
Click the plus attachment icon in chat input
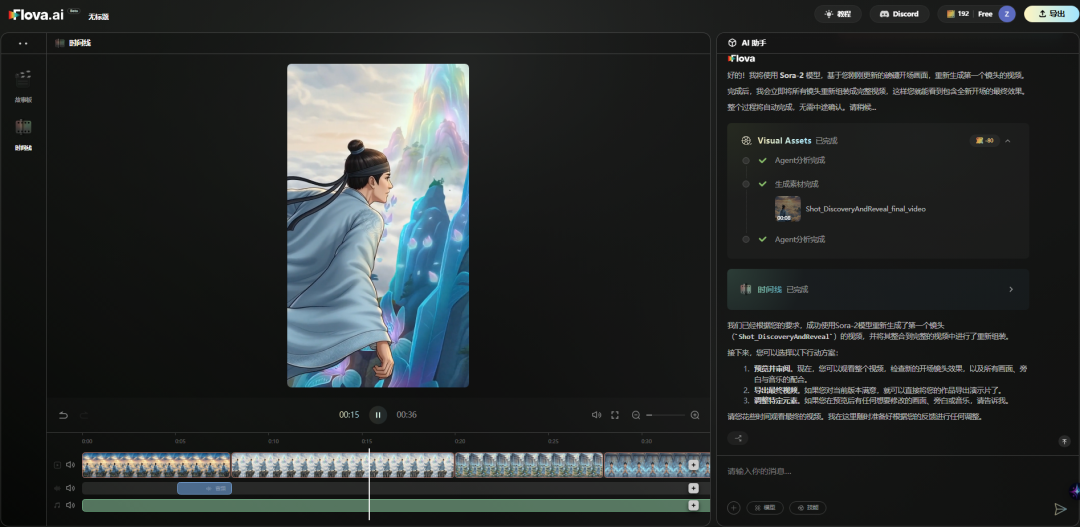(x=733, y=508)
